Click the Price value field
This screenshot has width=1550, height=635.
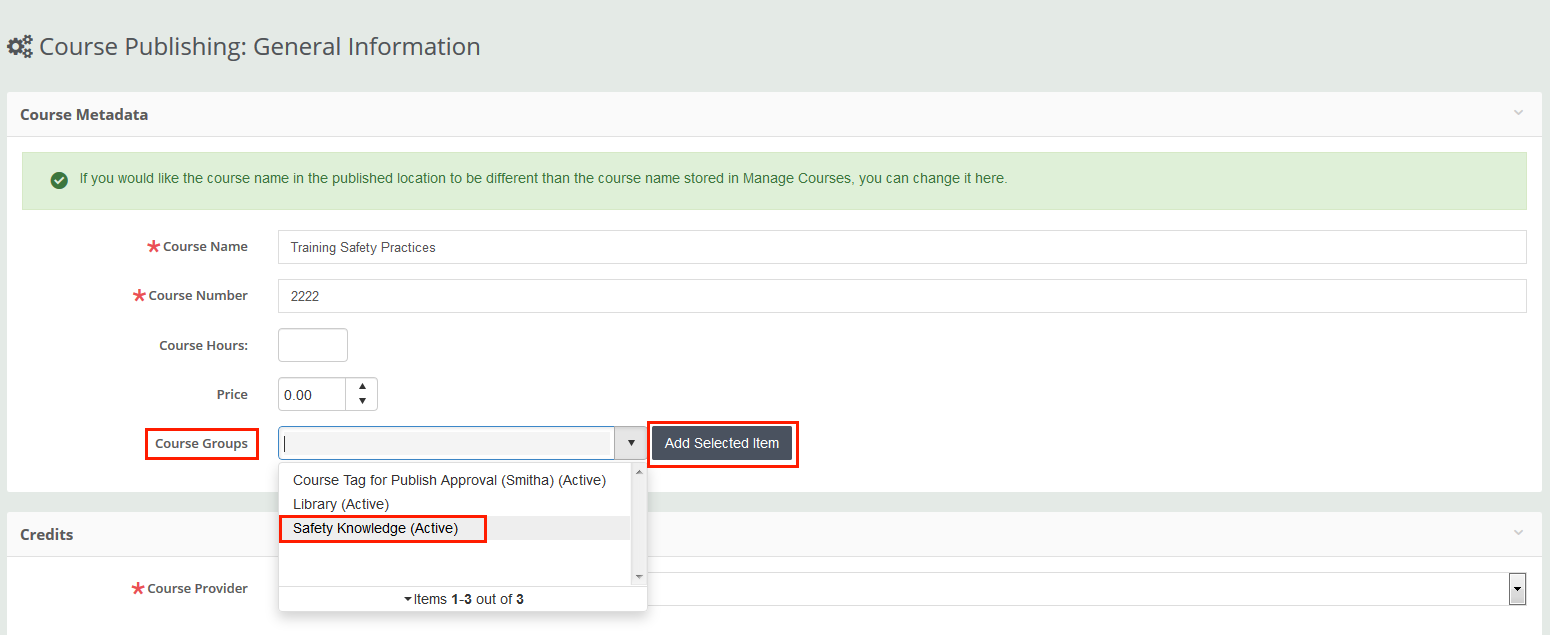pos(312,395)
